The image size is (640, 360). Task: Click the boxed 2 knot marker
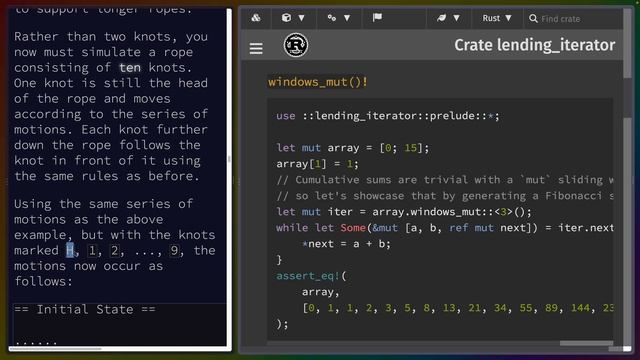point(115,250)
